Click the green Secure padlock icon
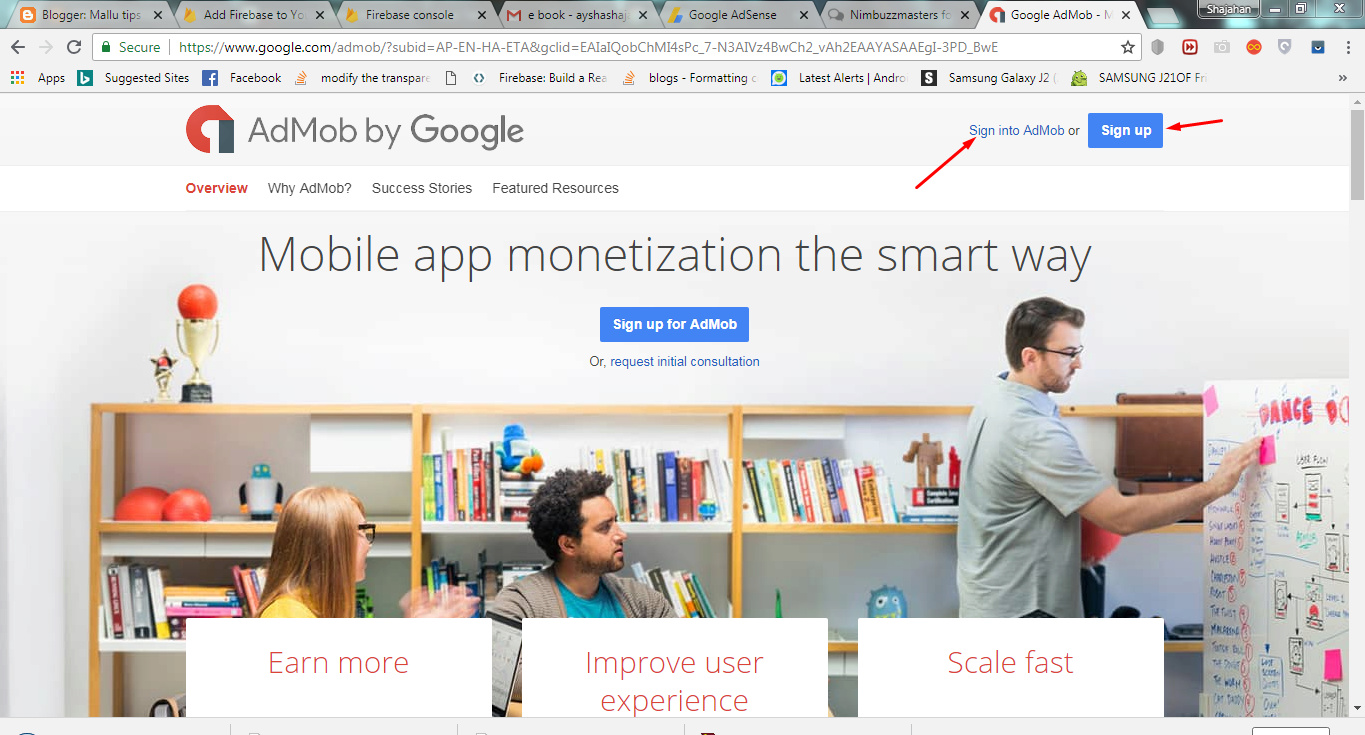 pos(106,47)
